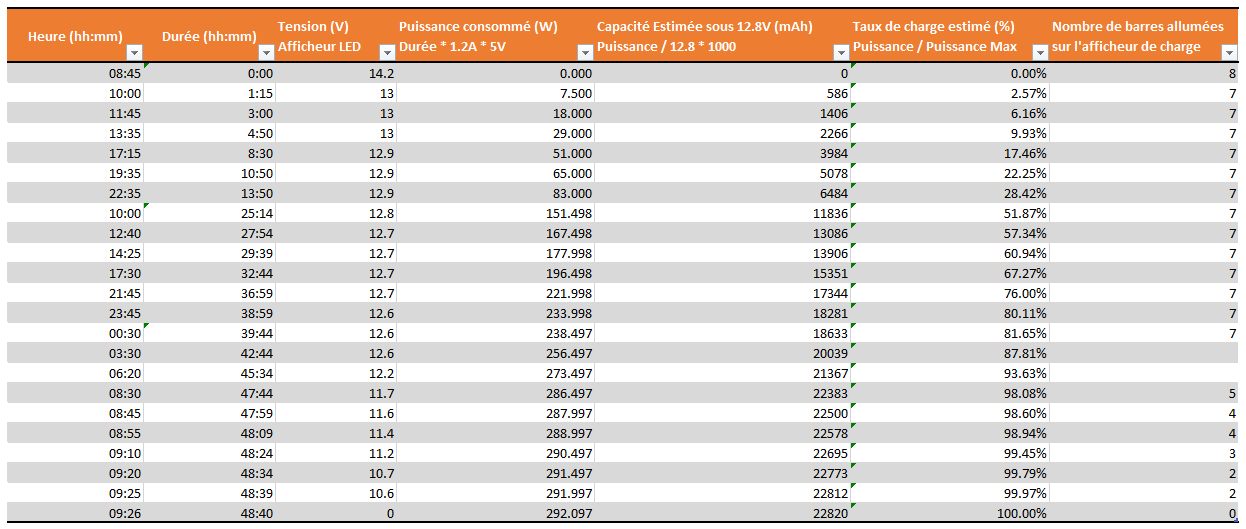The image size is (1246, 529).
Task: Open the Heure (hh:mm) filter dropdown
Action: (136, 52)
